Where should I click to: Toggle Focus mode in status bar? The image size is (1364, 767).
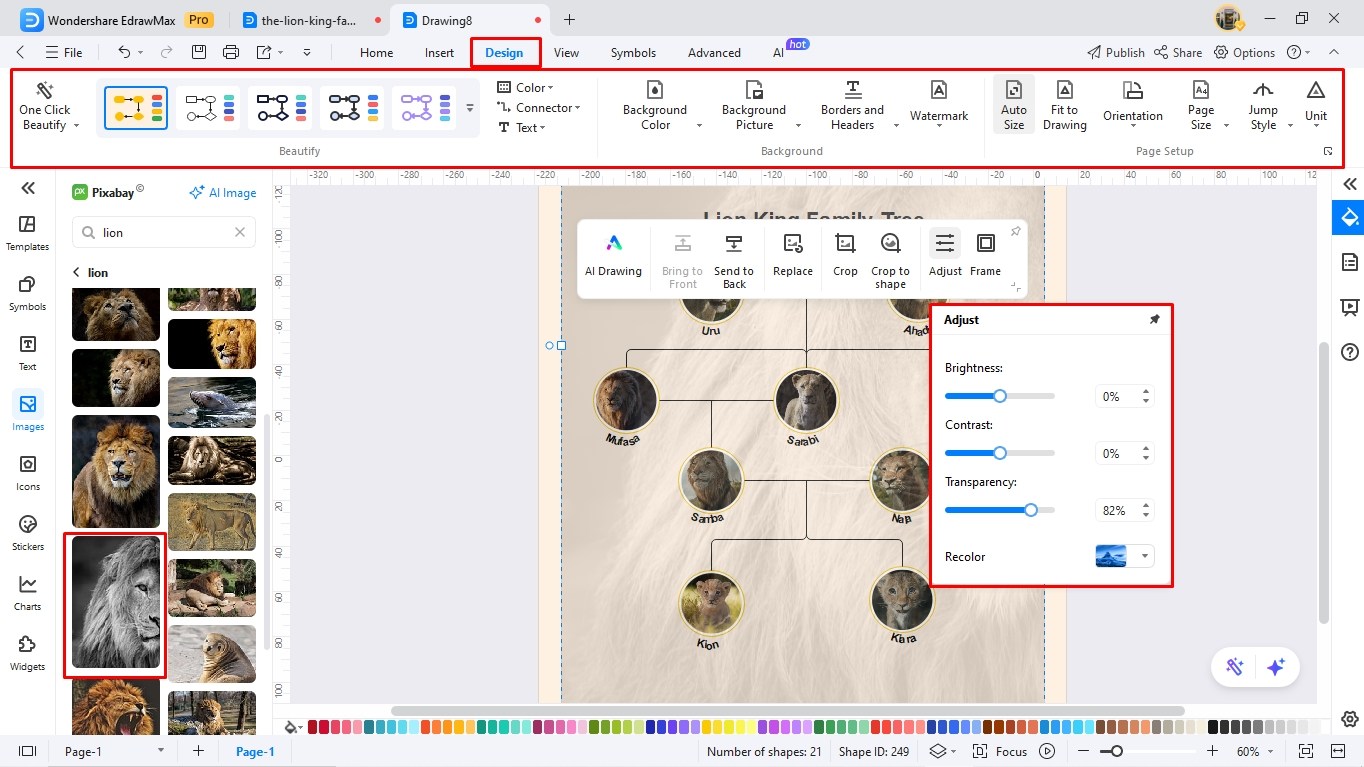(1001, 751)
